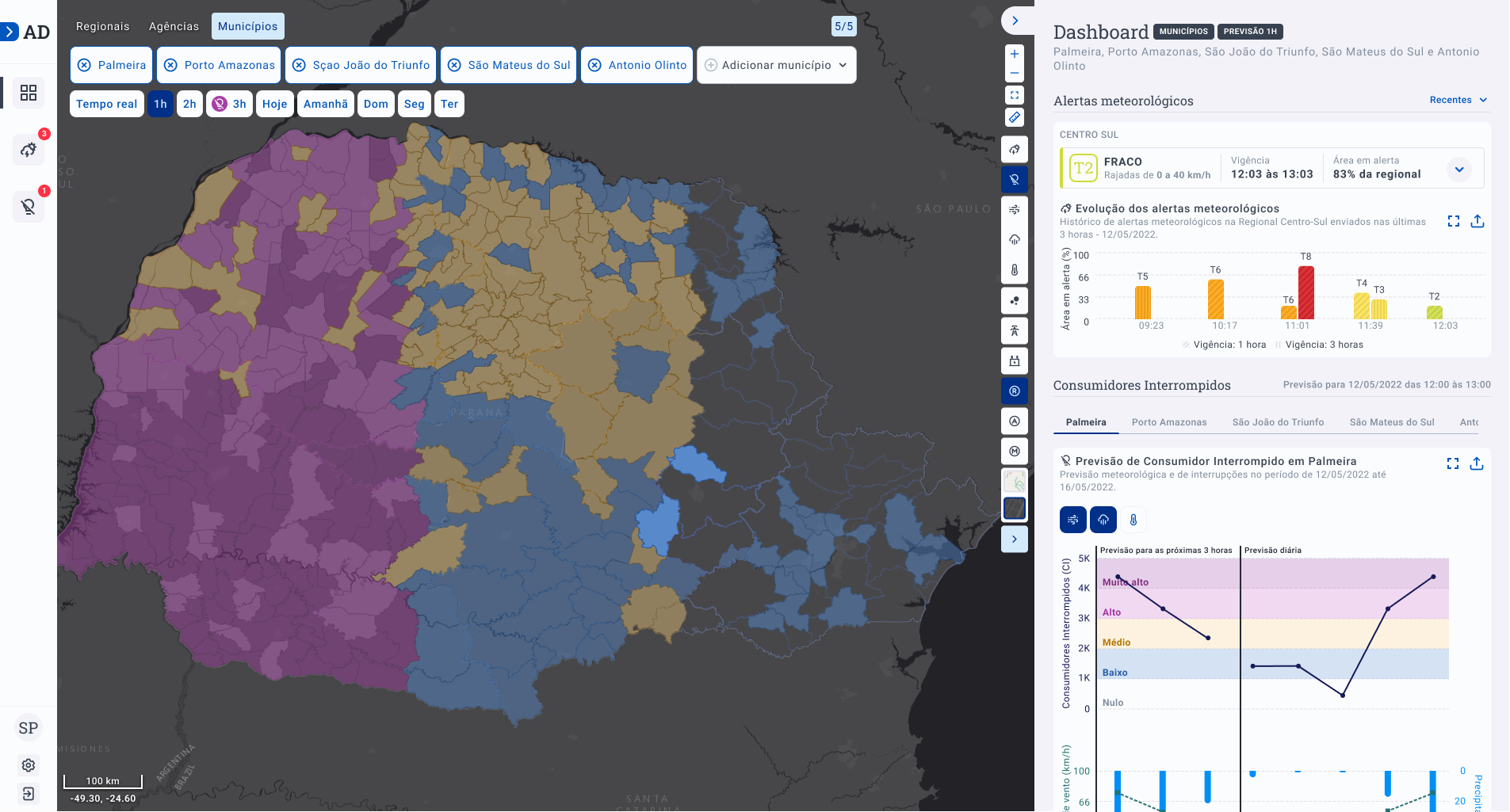The image size is (1510, 812).
Task: Show the transmission tower layer on map
Action: pos(1015,330)
